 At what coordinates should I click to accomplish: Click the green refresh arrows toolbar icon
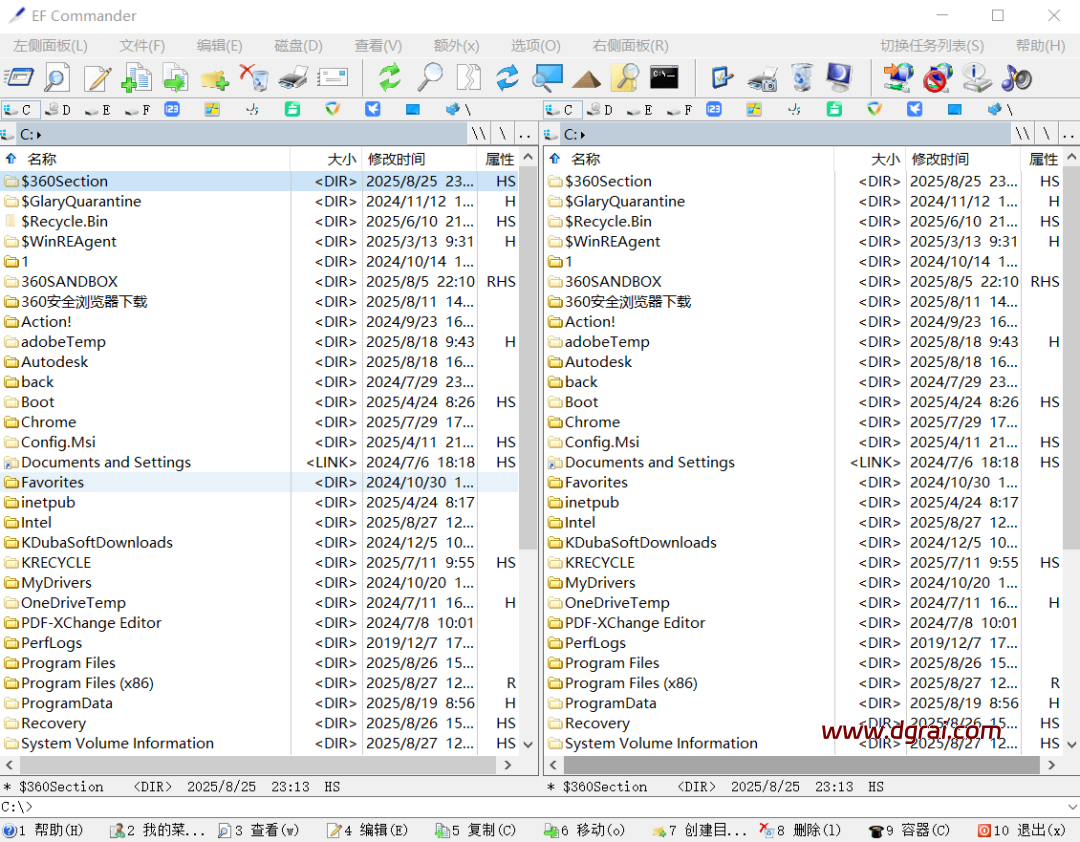(x=389, y=77)
